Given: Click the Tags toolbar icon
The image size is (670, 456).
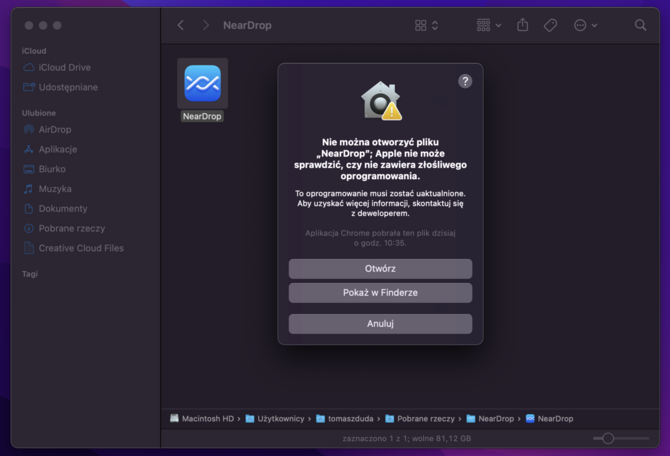Looking at the screenshot, I should point(550,25).
